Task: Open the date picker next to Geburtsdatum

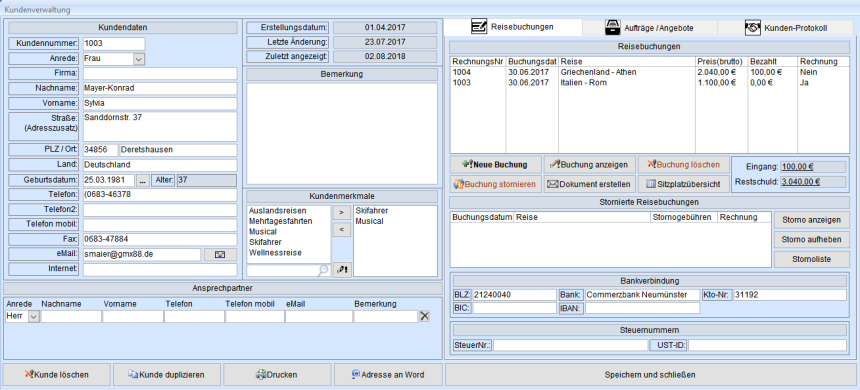Action: click(142, 180)
